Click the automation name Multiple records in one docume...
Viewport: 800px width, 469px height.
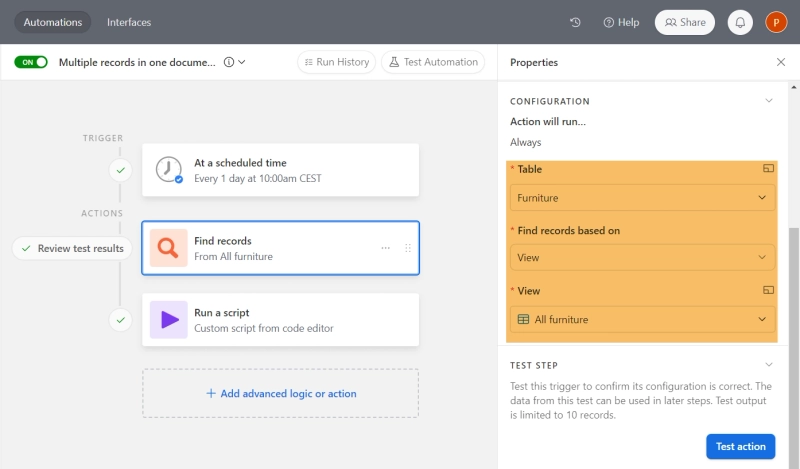[x=137, y=62]
